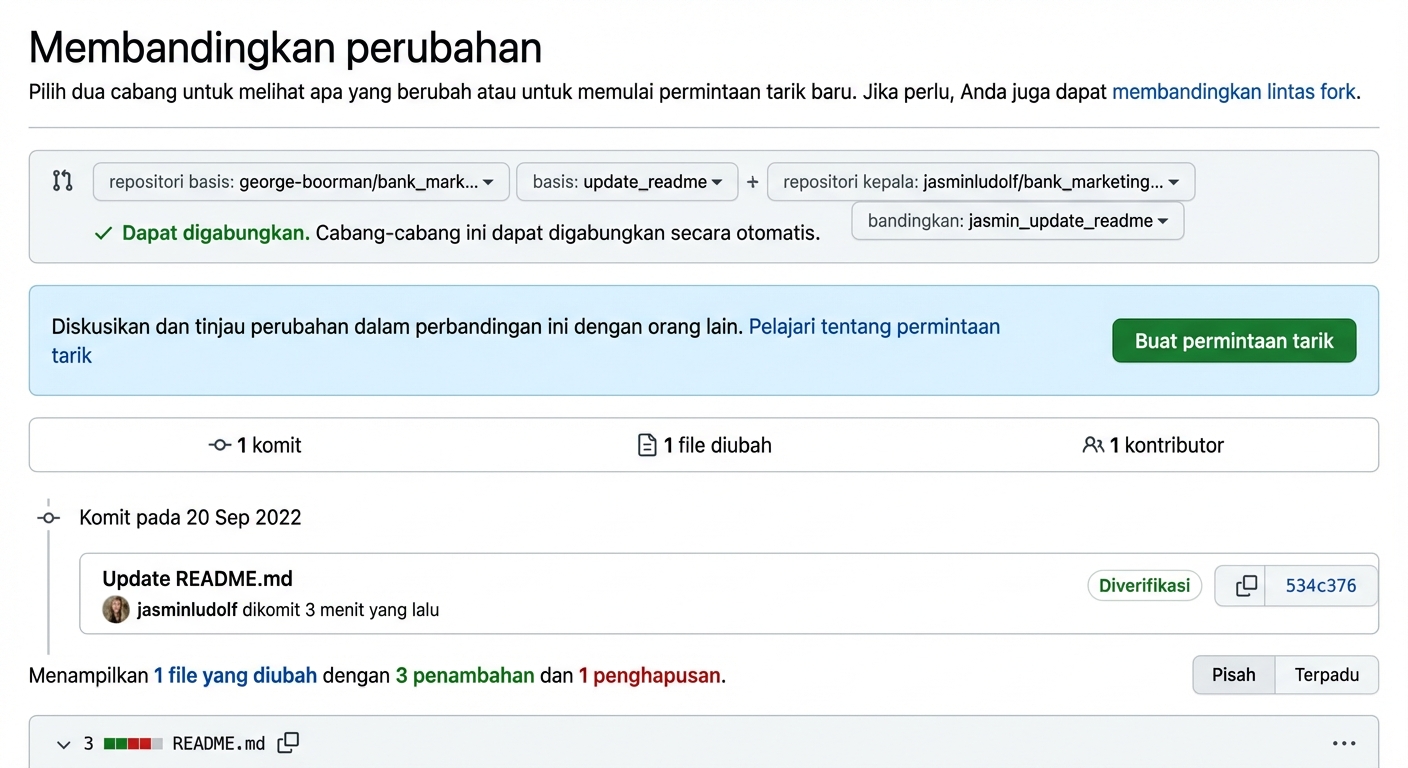This screenshot has height=768, width=1408.
Task: Click the diffstat colored squares for README.md
Action: [x=133, y=744]
